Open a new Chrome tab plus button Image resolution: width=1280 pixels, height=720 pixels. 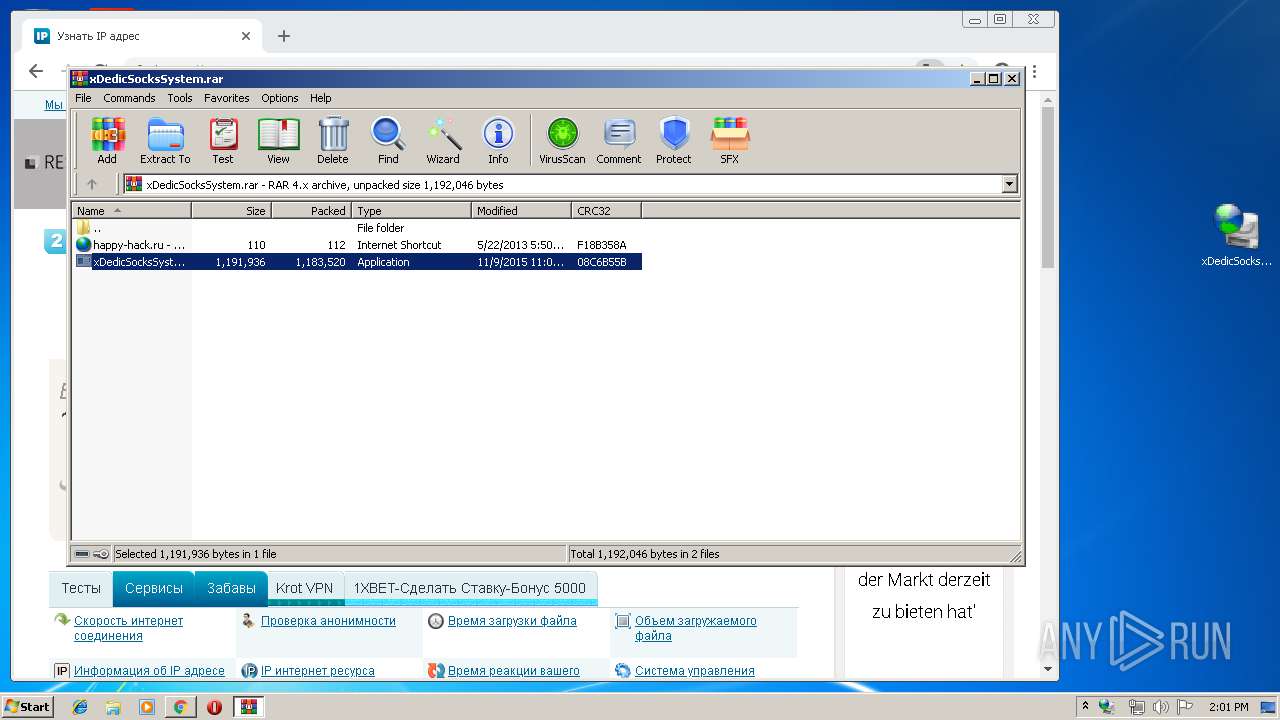pos(284,36)
